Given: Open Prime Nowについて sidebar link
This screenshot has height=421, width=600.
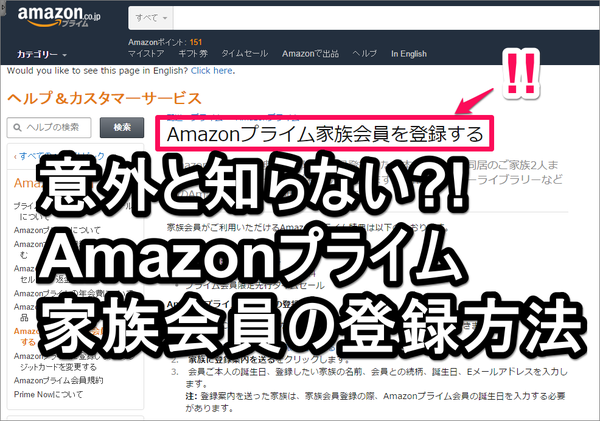Looking at the screenshot, I should pyautogui.click(x=48, y=394).
